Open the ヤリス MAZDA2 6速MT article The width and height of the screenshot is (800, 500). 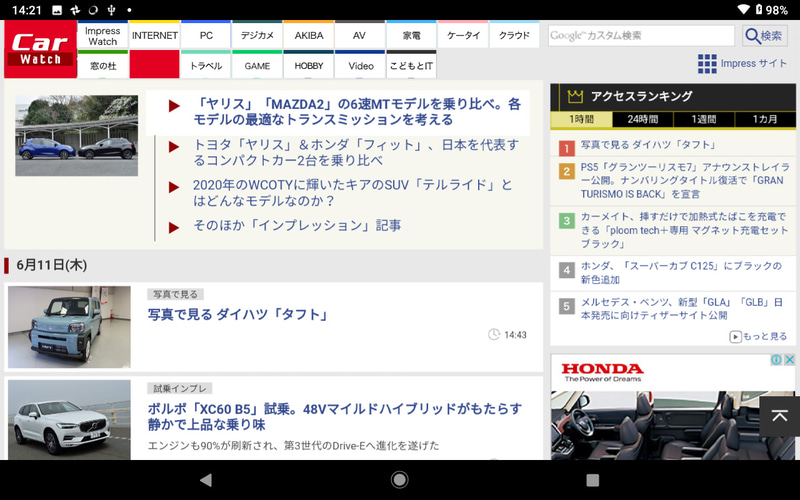click(357, 112)
